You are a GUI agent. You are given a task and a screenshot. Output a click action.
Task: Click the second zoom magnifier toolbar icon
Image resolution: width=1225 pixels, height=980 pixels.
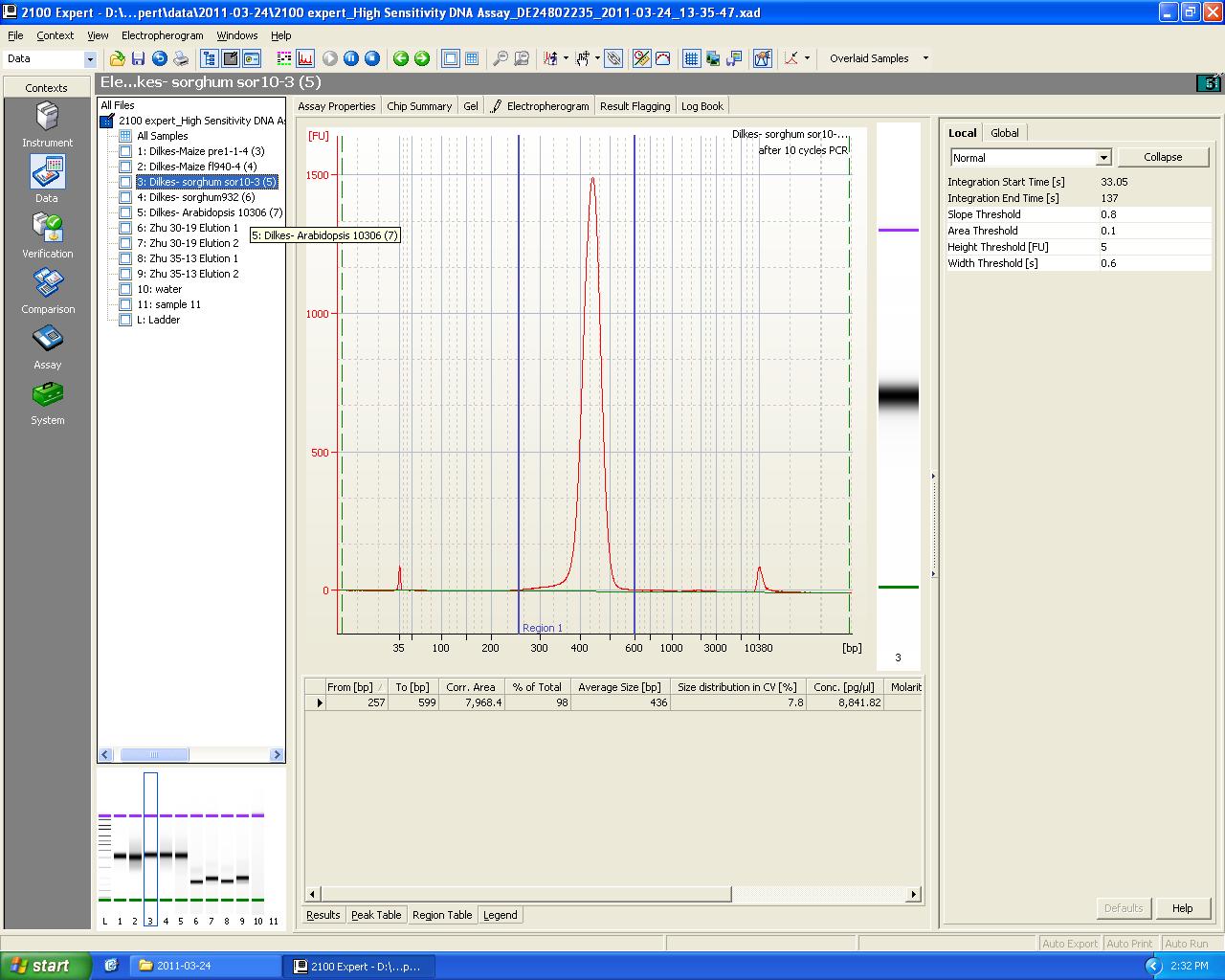click(522, 58)
